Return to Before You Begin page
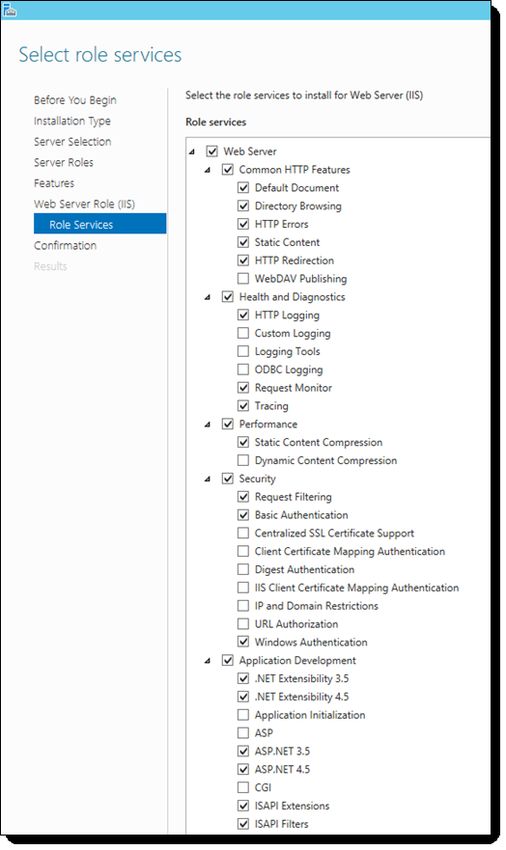 75,100
